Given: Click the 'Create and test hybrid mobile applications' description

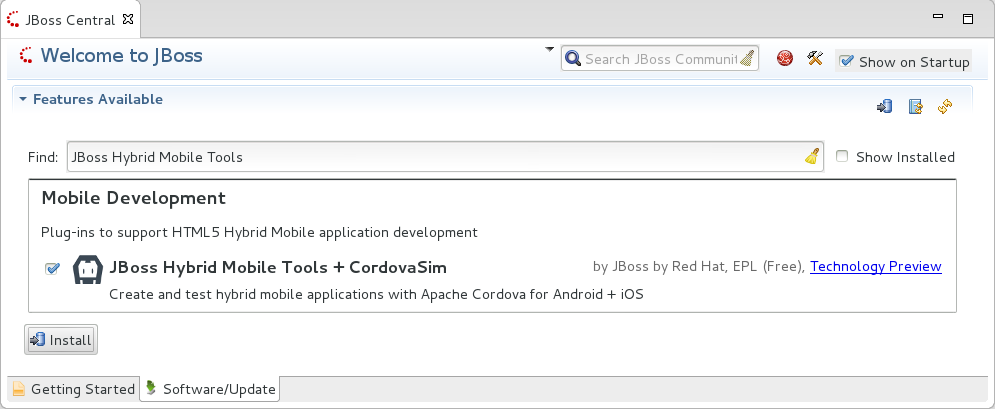Looking at the screenshot, I should 376,295.
